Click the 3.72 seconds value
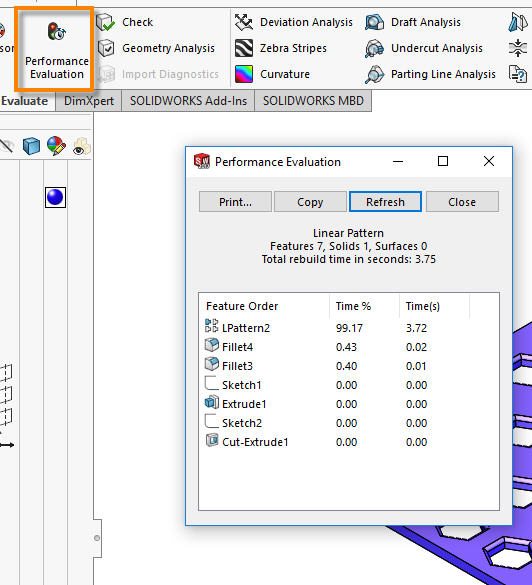Viewport: 532px width, 585px height. click(416, 328)
